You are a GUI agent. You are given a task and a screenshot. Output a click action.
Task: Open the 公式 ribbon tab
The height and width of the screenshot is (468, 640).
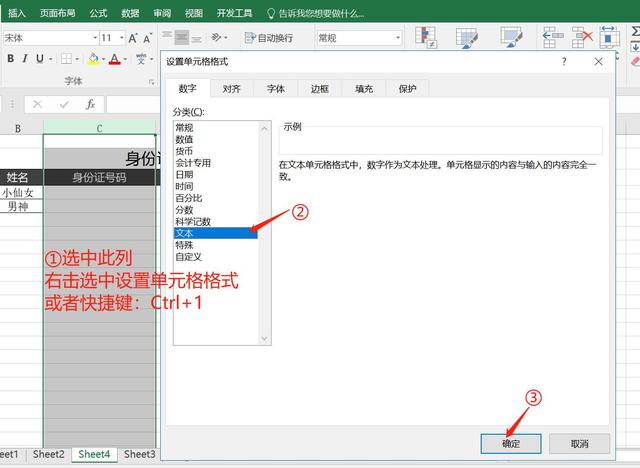coord(98,13)
